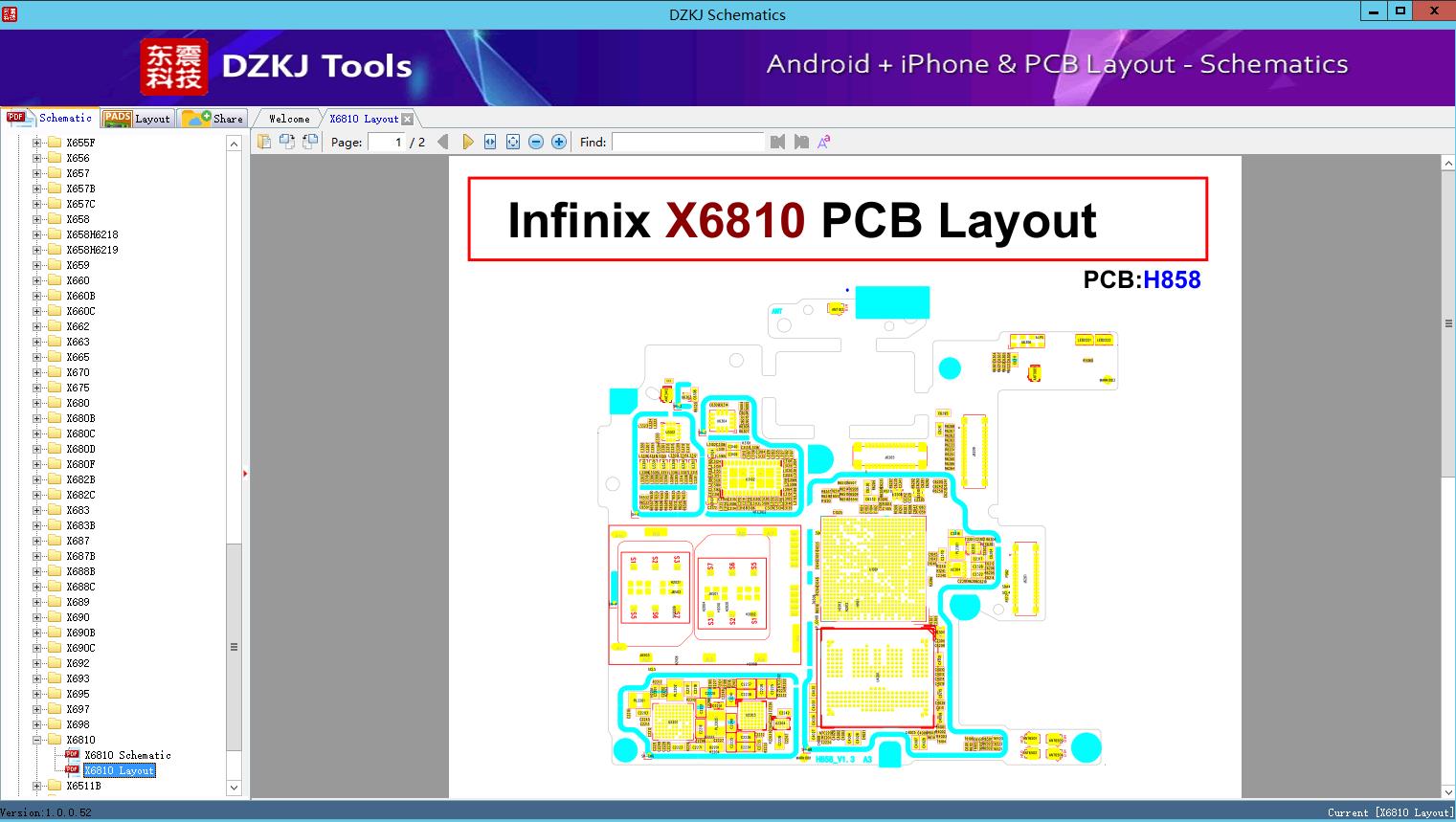Click the X690 folder icon
Image resolution: width=1456 pixels, height=822 pixels.
coord(55,617)
